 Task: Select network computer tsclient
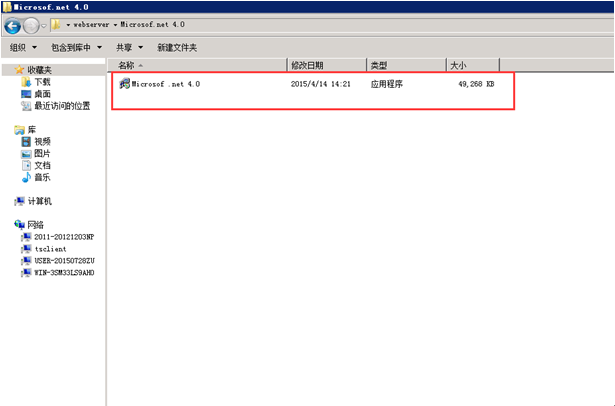tap(50, 249)
